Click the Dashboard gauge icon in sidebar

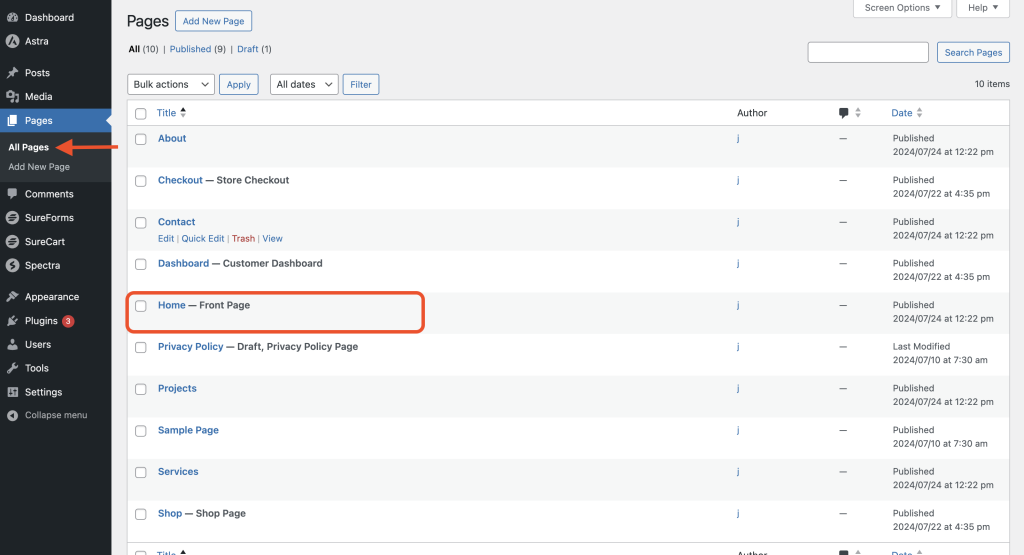pyautogui.click(x=12, y=18)
